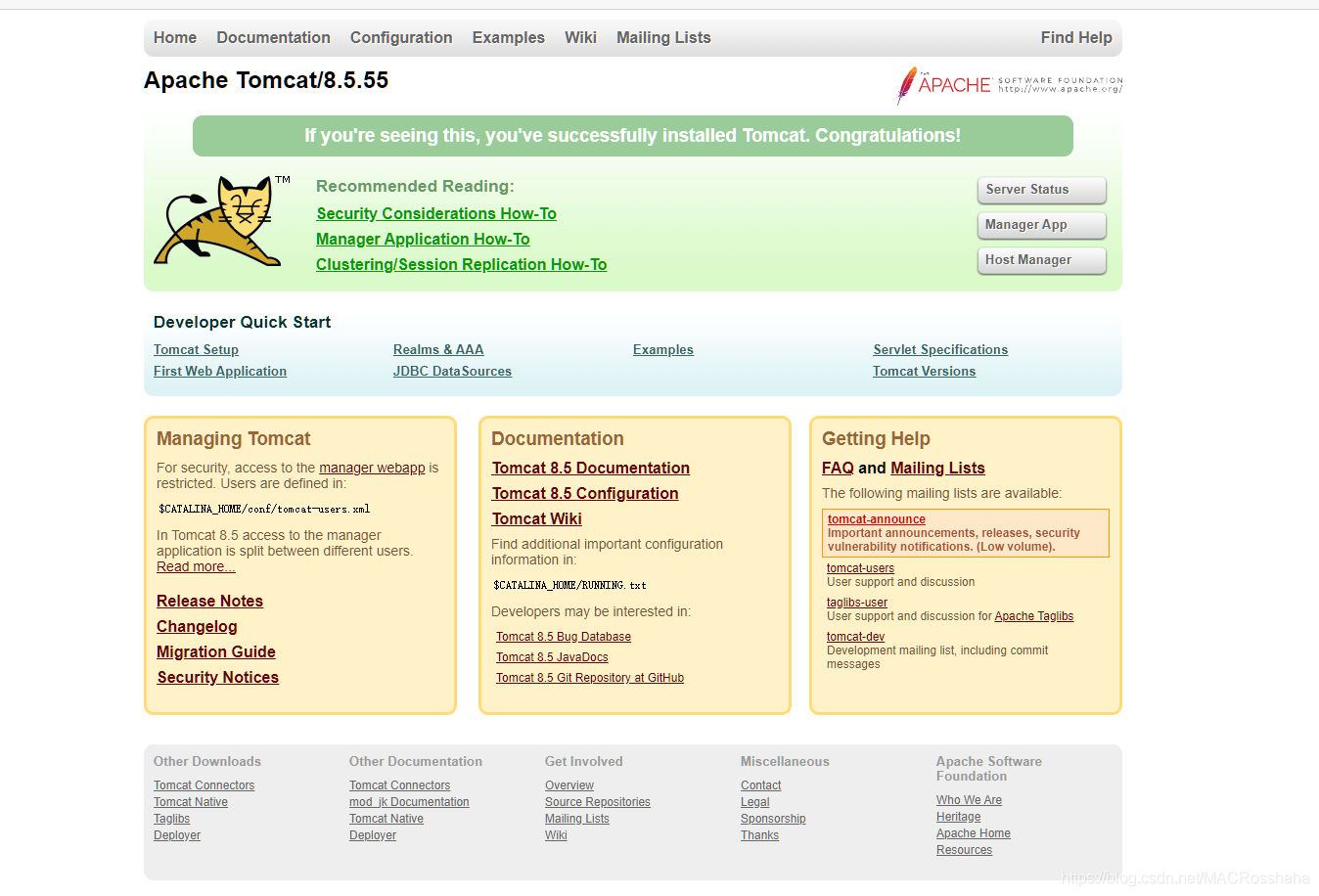The width and height of the screenshot is (1319, 896).
Task: Open Overview under Get Involved
Action: point(569,785)
